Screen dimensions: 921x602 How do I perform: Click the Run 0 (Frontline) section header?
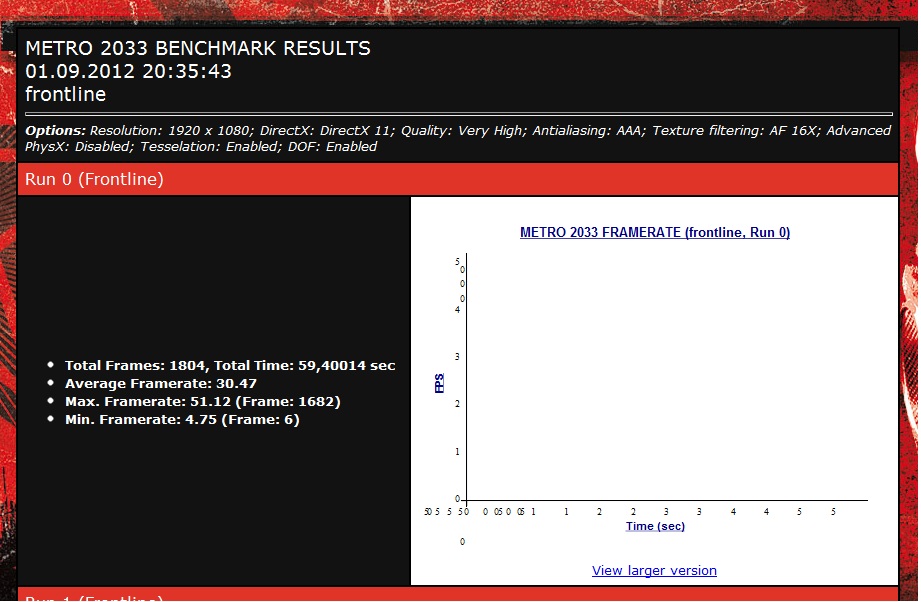pos(458,179)
